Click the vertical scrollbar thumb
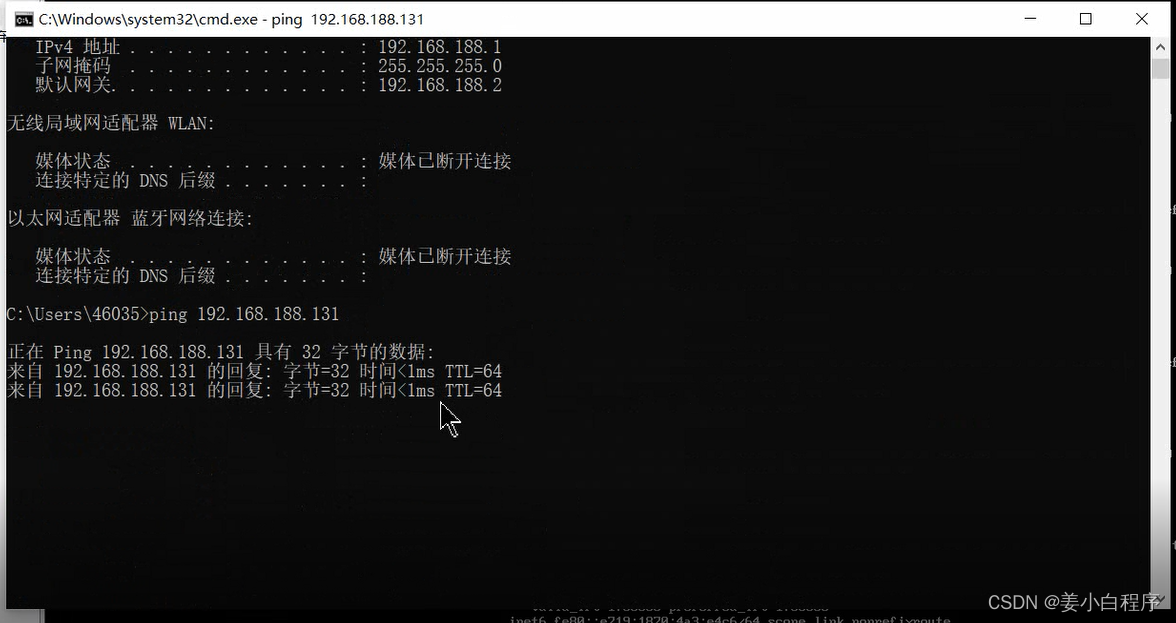Viewport: 1176px width, 623px height. point(1160,68)
